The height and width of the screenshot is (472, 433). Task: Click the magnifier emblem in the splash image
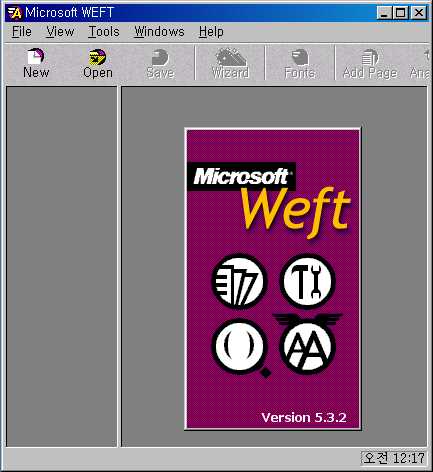tap(241, 348)
